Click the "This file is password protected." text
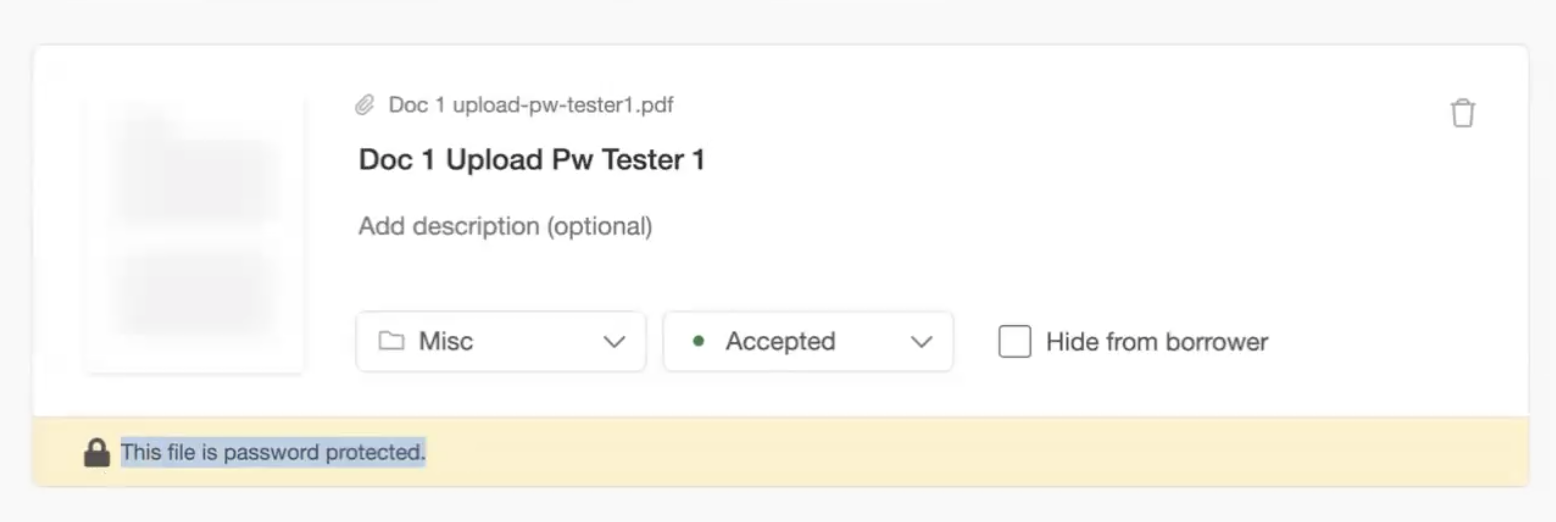The height and width of the screenshot is (522, 1556). tap(273, 453)
